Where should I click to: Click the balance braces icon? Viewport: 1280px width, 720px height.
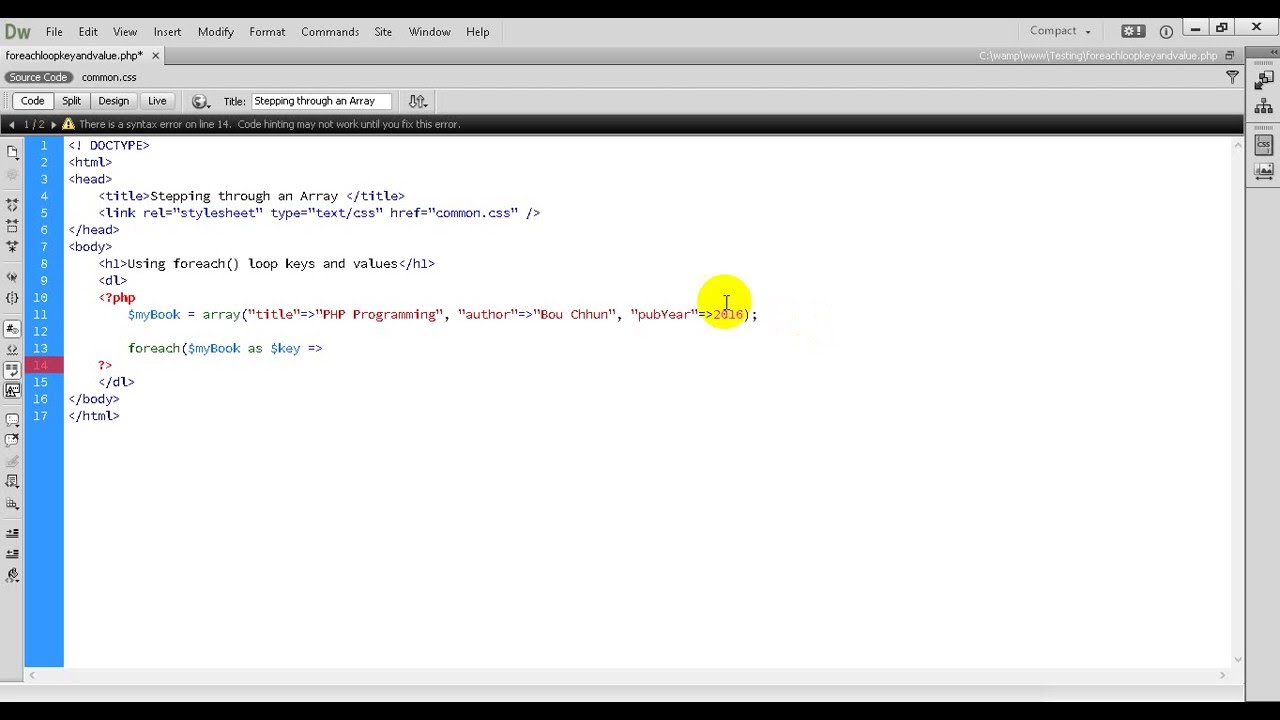[x=12, y=298]
